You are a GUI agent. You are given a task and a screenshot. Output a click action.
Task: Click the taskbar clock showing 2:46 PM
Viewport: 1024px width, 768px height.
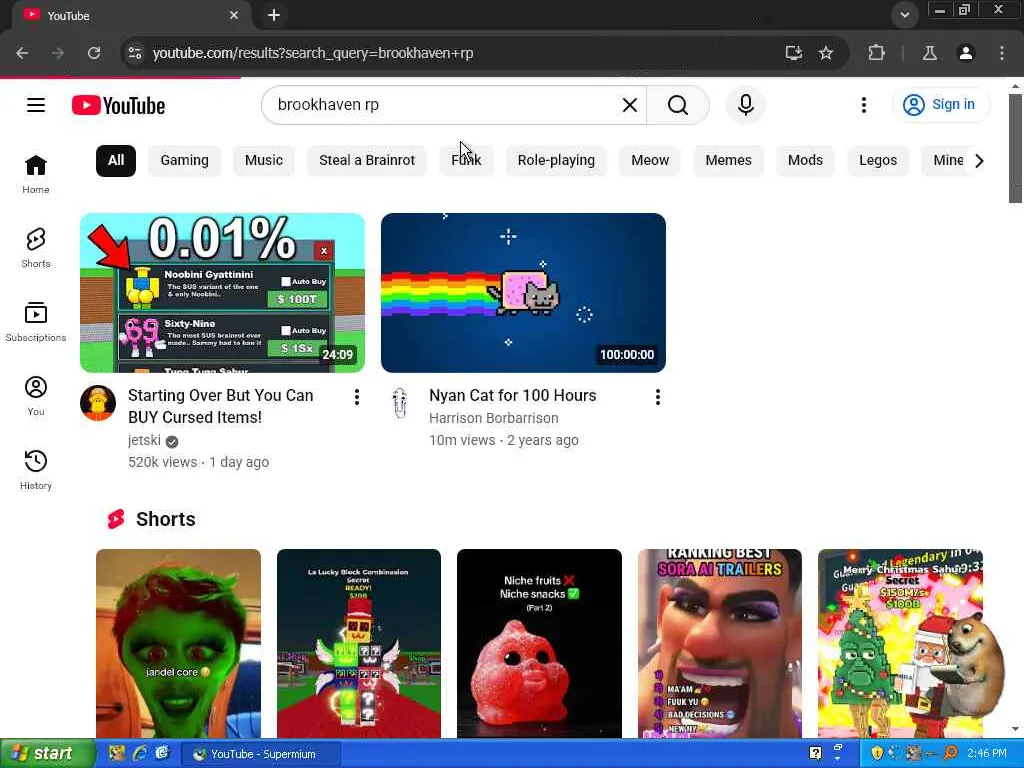[987, 753]
